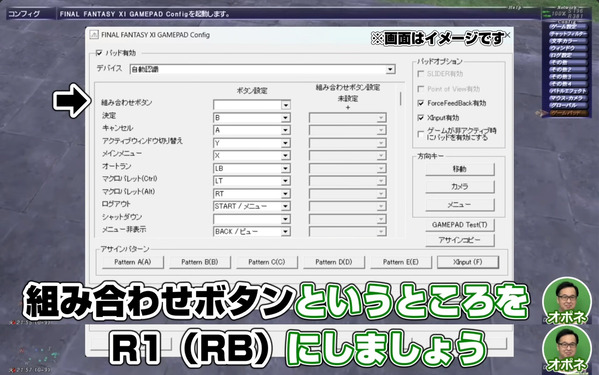Open the メインメニュー dropdown showing X
Screen dimensions: 599x375
pos(252,155)
